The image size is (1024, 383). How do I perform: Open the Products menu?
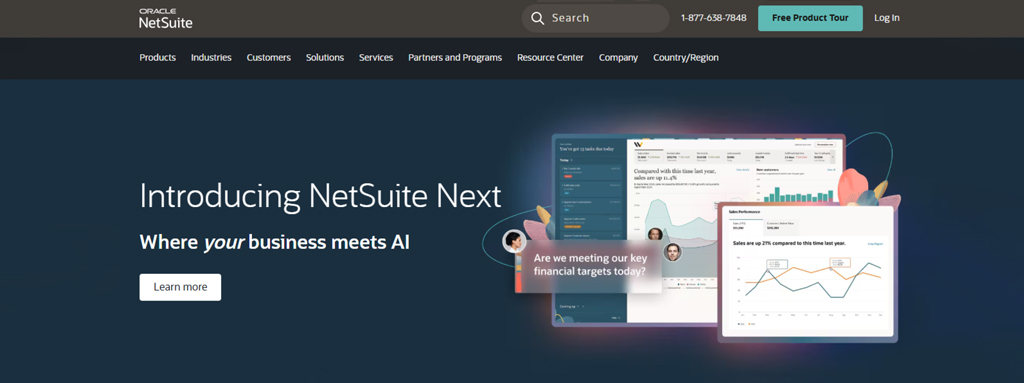tap(157, 58)
